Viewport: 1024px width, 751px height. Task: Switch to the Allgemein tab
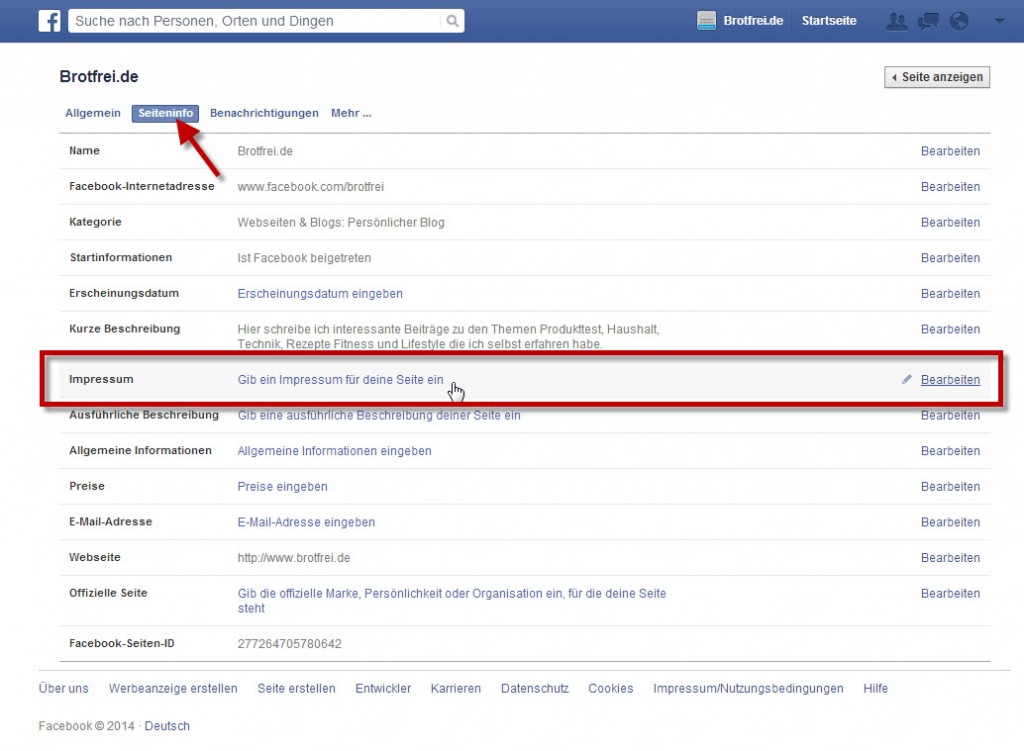click(x=92, y=113)
